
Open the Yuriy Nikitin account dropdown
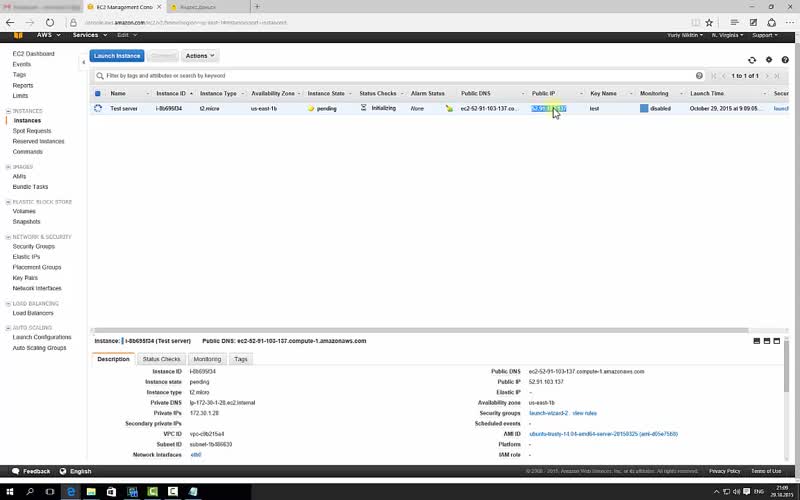685,35
